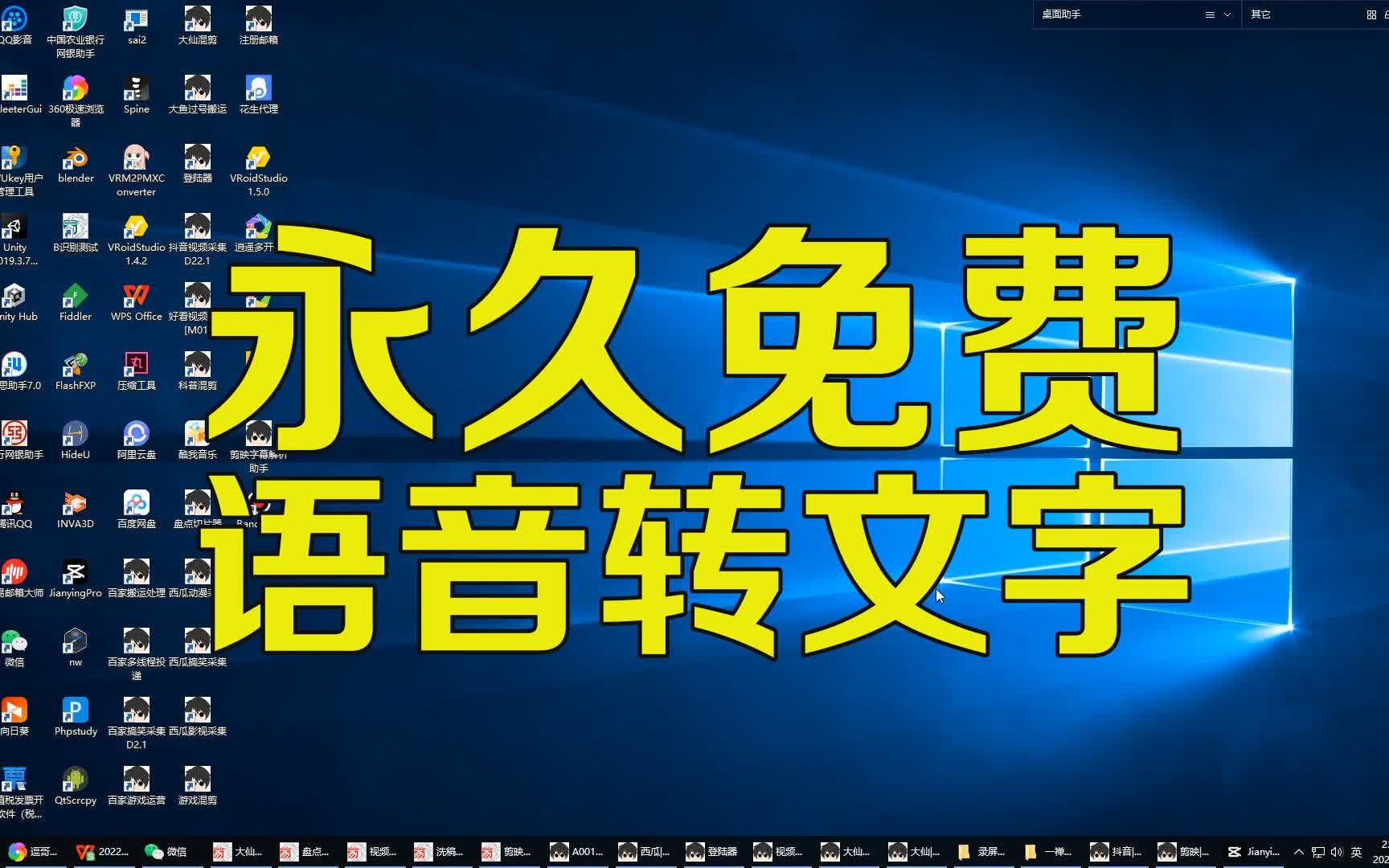Show hidden system tray icons
This screenshot has height=868, width=1389.
tap(1299, 852)
